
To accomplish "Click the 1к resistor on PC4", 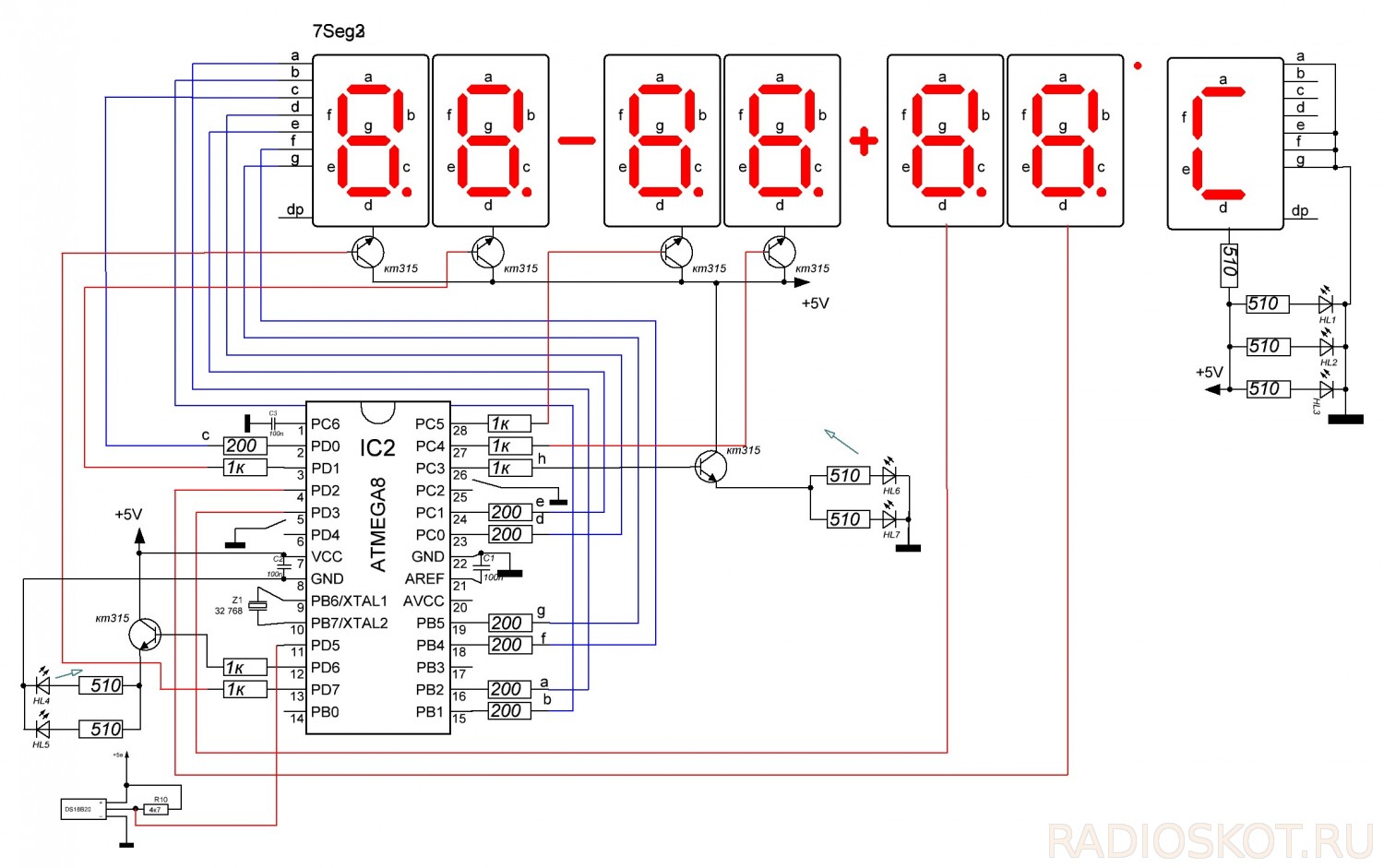I will (x=510, y=446).
